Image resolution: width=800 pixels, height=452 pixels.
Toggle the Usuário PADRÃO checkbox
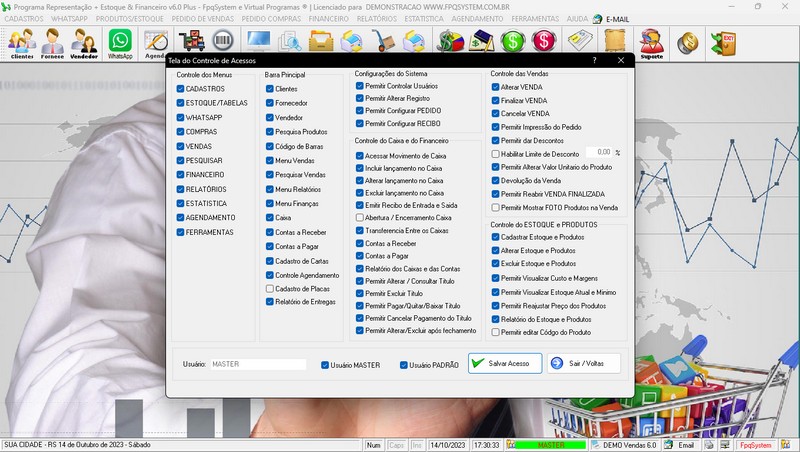click(x=404, y=365)
